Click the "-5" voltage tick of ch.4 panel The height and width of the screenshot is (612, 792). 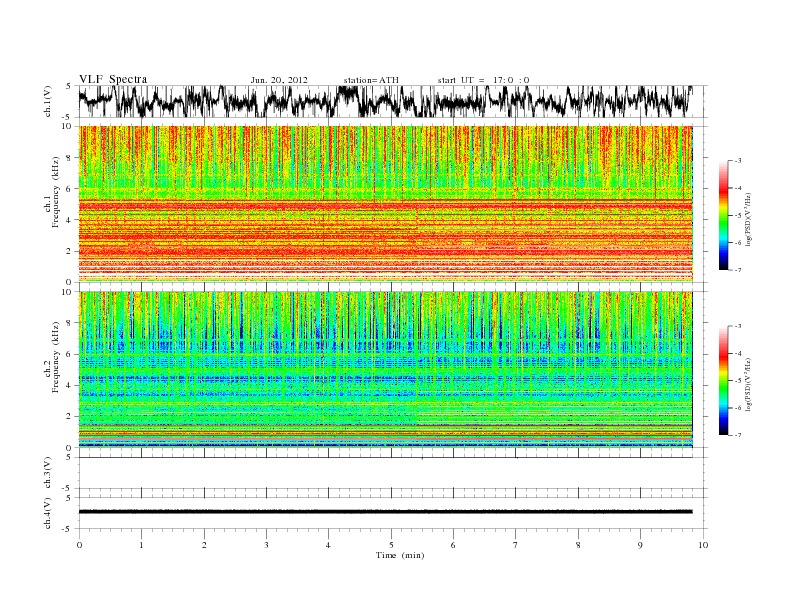point(67,529)
